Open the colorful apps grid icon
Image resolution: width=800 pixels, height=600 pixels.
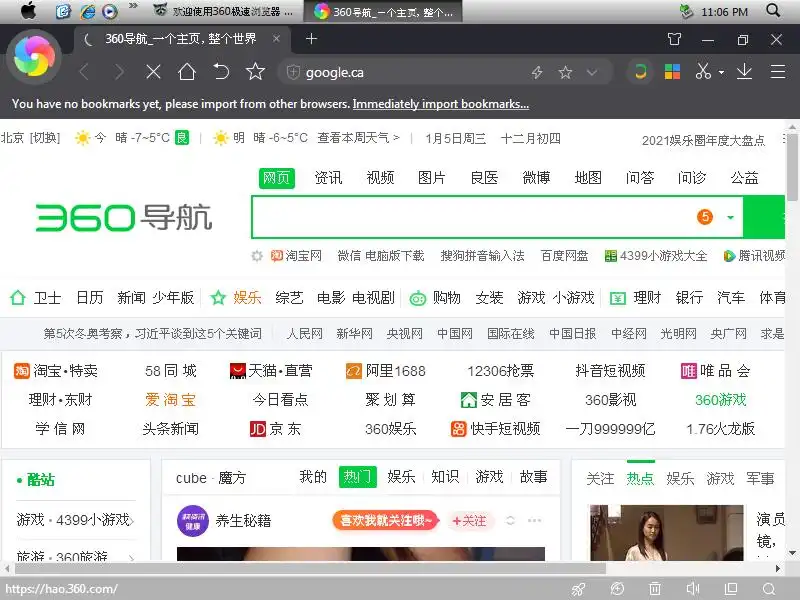pos(672,72)
